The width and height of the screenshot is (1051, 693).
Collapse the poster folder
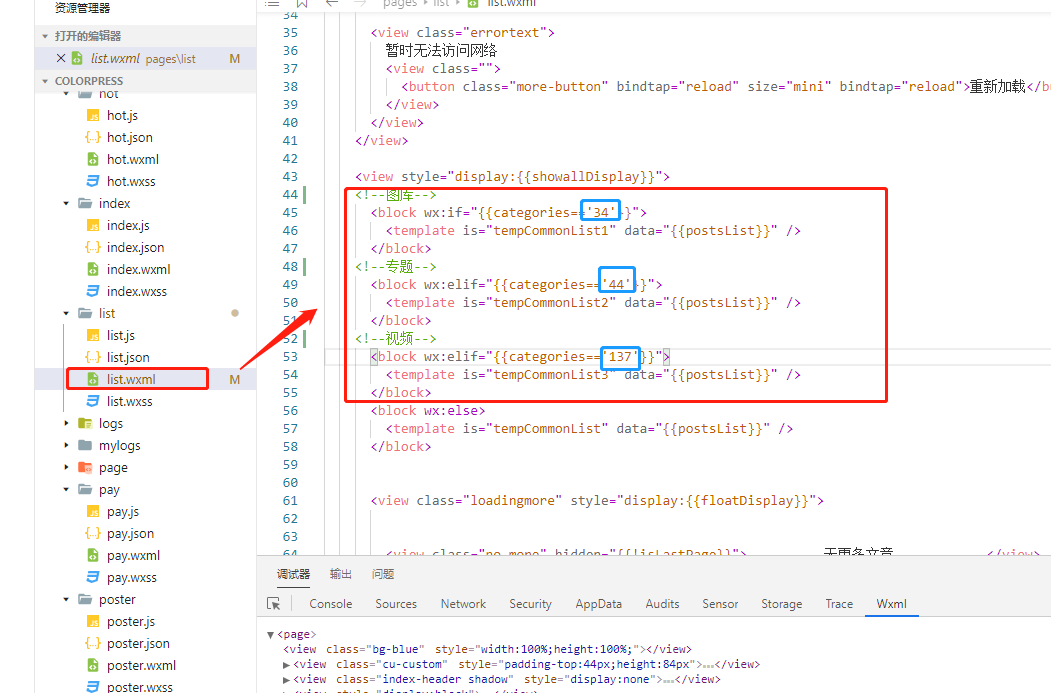66,600
